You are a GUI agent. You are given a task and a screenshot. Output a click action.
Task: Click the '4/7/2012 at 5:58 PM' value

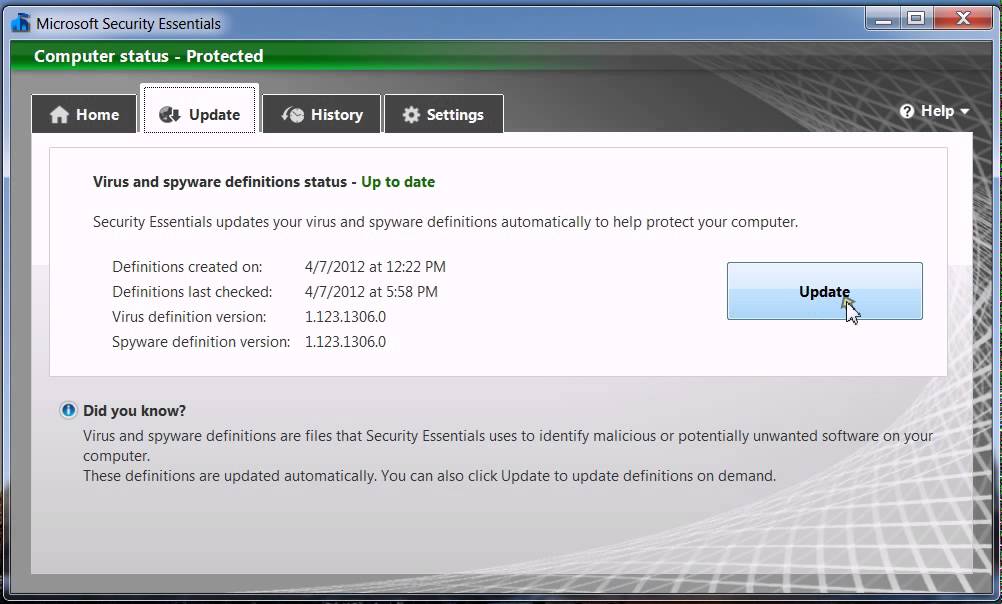pyautogui.click(x=371, y=291)
